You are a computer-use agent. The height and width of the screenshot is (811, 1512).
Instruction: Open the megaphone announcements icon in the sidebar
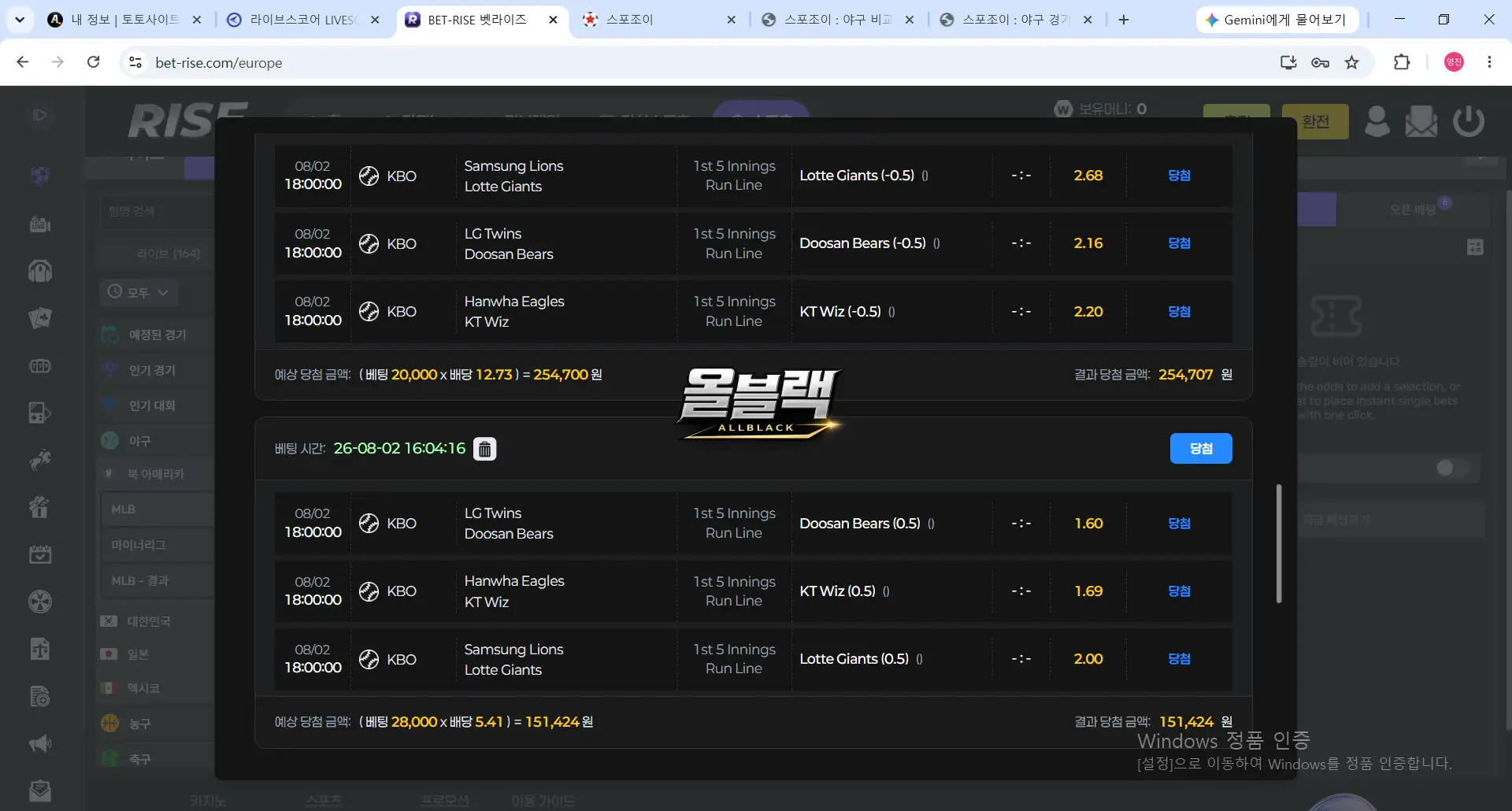click(x=40, y=743)
